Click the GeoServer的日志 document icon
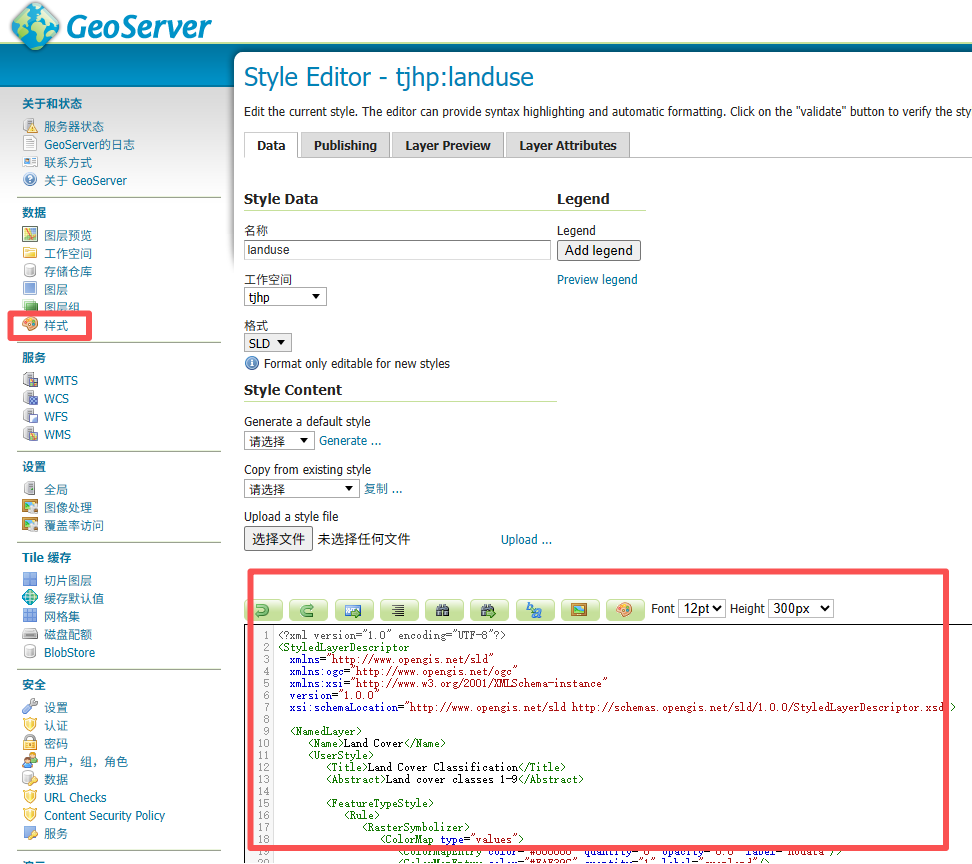This screenshot has width=972, height=864. 30,144
